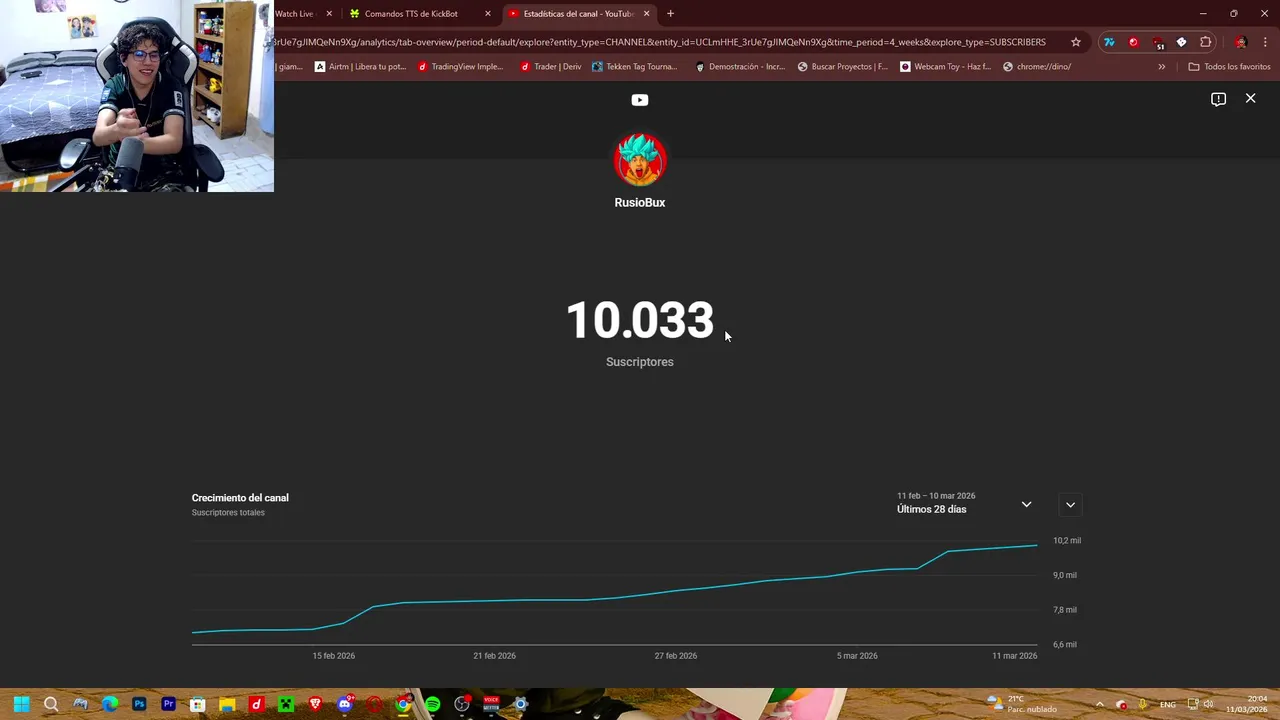
Task: Open the speaker volume tray icon
Action: pos(1208,704)
